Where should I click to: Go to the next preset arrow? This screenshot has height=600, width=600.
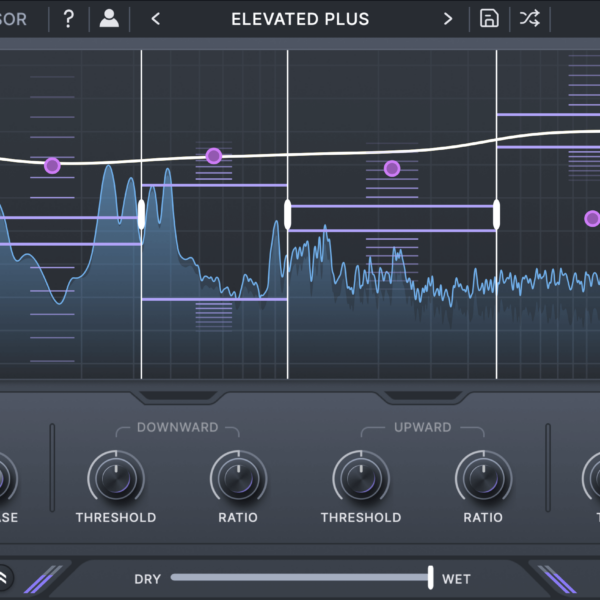pos(448,19)
